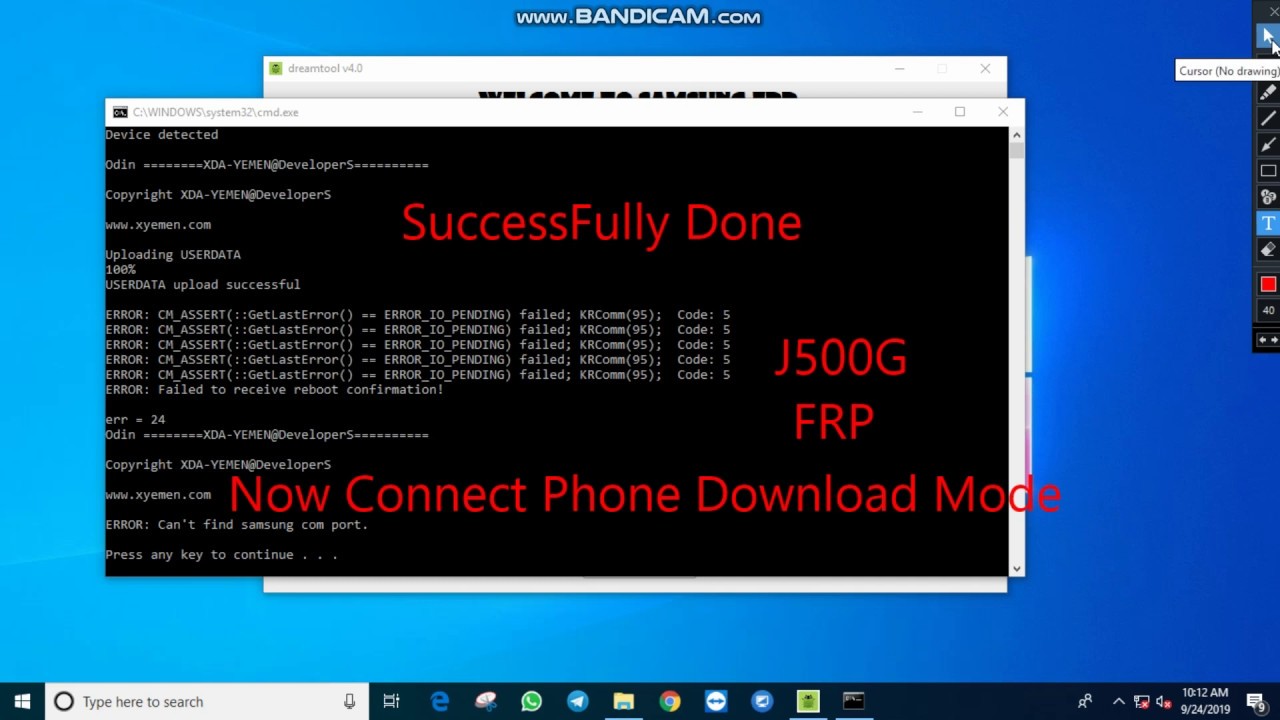This screenshot has height=720, width=1280.
Task: Click 'www.xyemen.com' first occurrence text
Action: [x=158, y=224]
